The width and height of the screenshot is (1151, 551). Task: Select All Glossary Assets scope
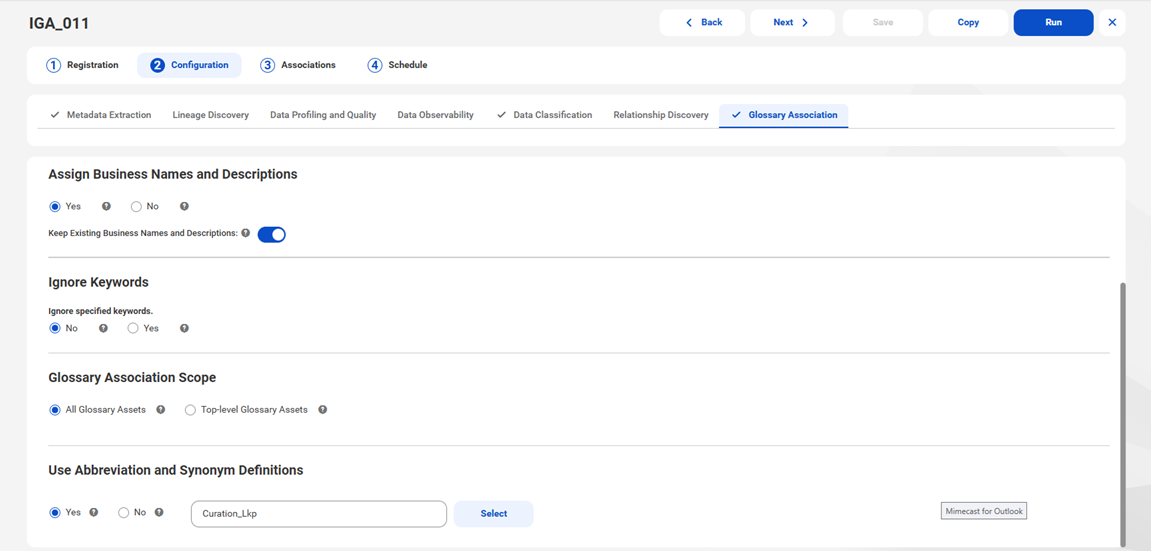54,409
